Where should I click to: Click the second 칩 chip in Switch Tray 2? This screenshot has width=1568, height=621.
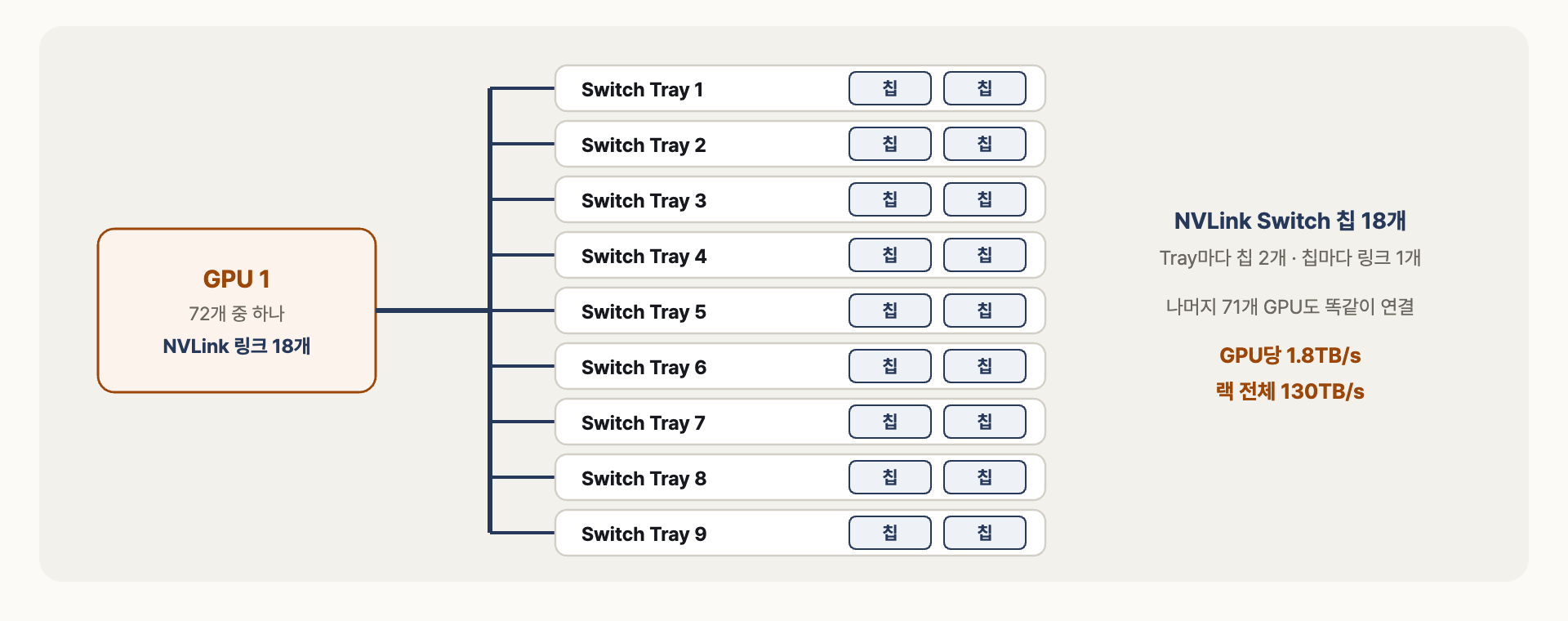pyautogui.click(x=985, y=144)
